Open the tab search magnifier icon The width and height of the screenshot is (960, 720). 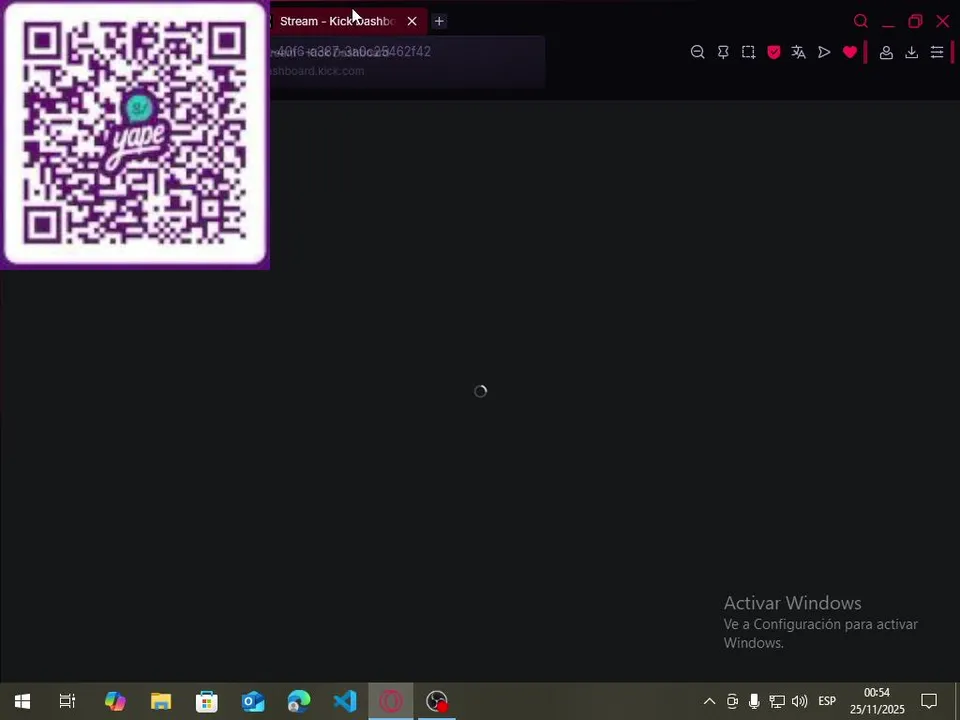(861, 21)
